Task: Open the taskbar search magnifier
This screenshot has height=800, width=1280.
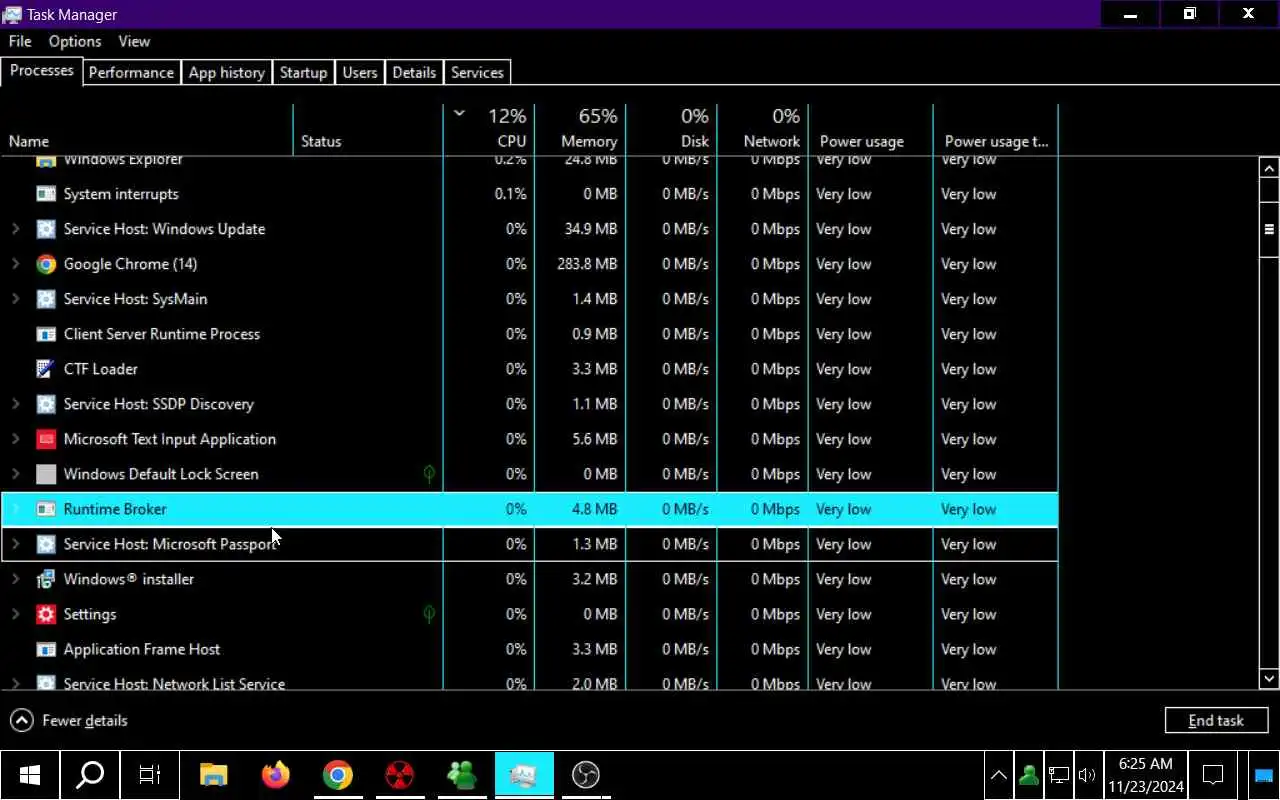Action: pyautogui.click(x=90, y=775)
